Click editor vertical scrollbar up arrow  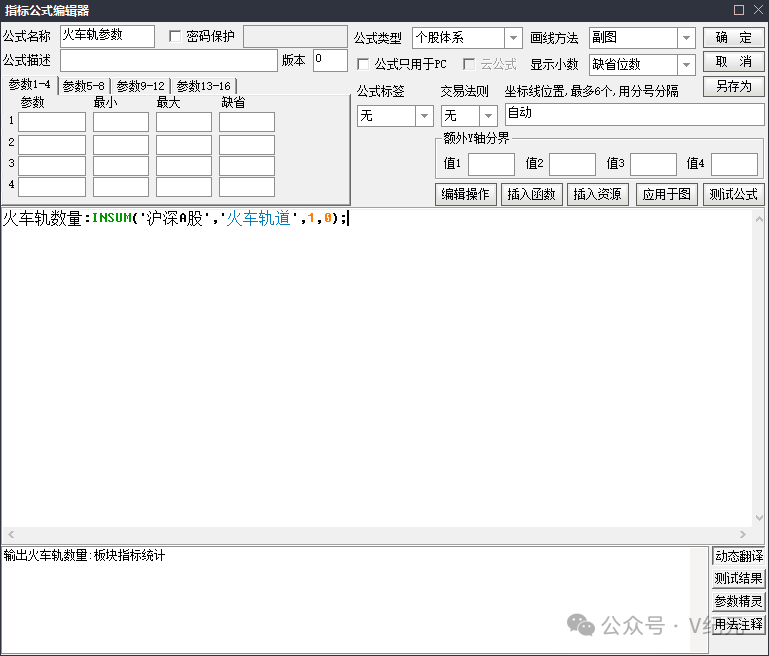[x=759, y=219]
